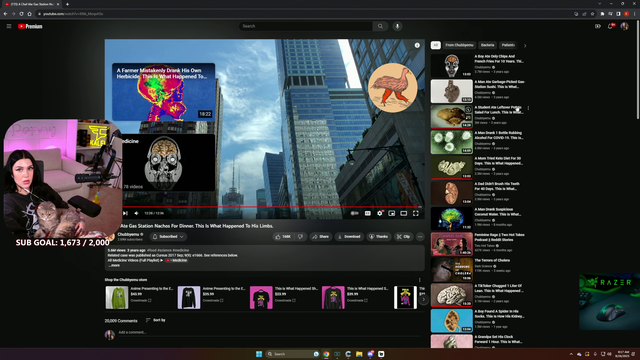
Task: Go back in the browser
Action: coord(5,13)
